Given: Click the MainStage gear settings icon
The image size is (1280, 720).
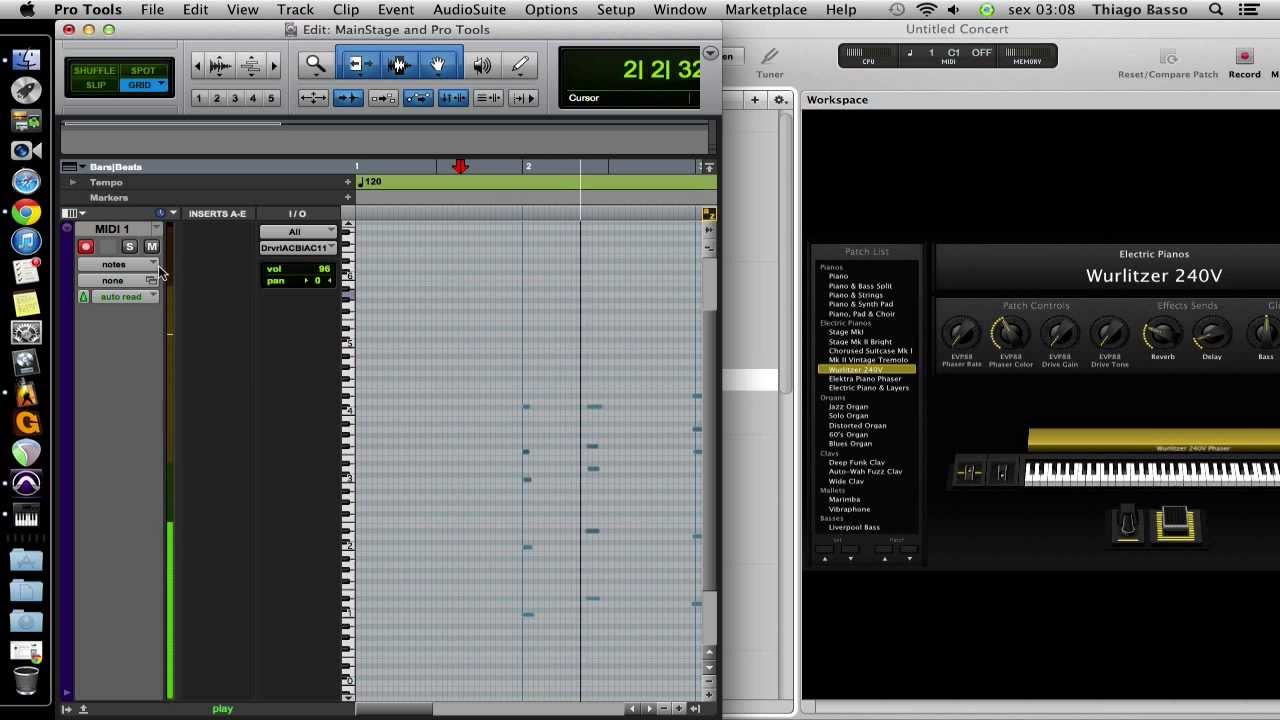Looking at the screenshot, I should tap(780, 100).
